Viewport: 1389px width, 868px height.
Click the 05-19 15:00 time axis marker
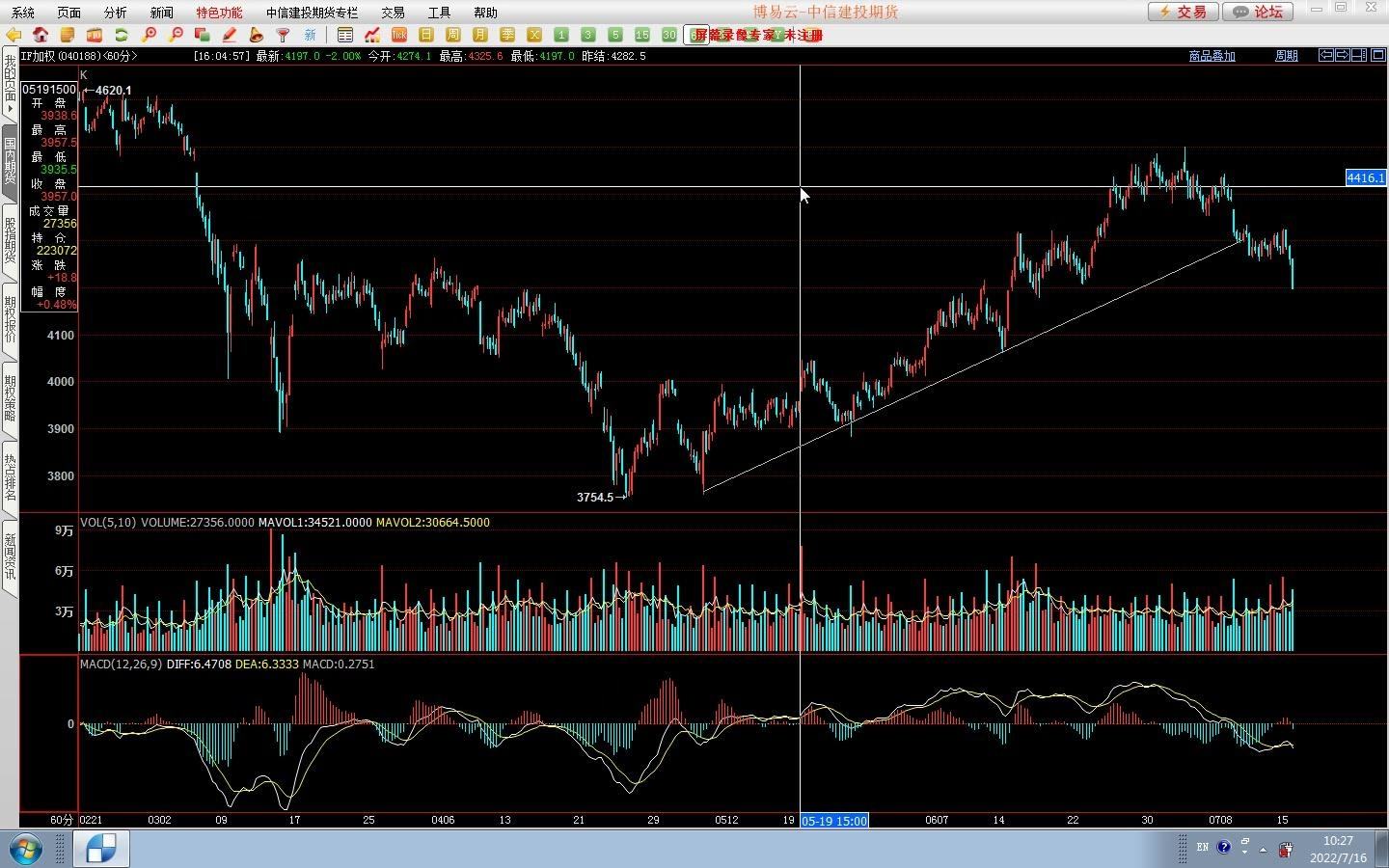click(834, 821)
